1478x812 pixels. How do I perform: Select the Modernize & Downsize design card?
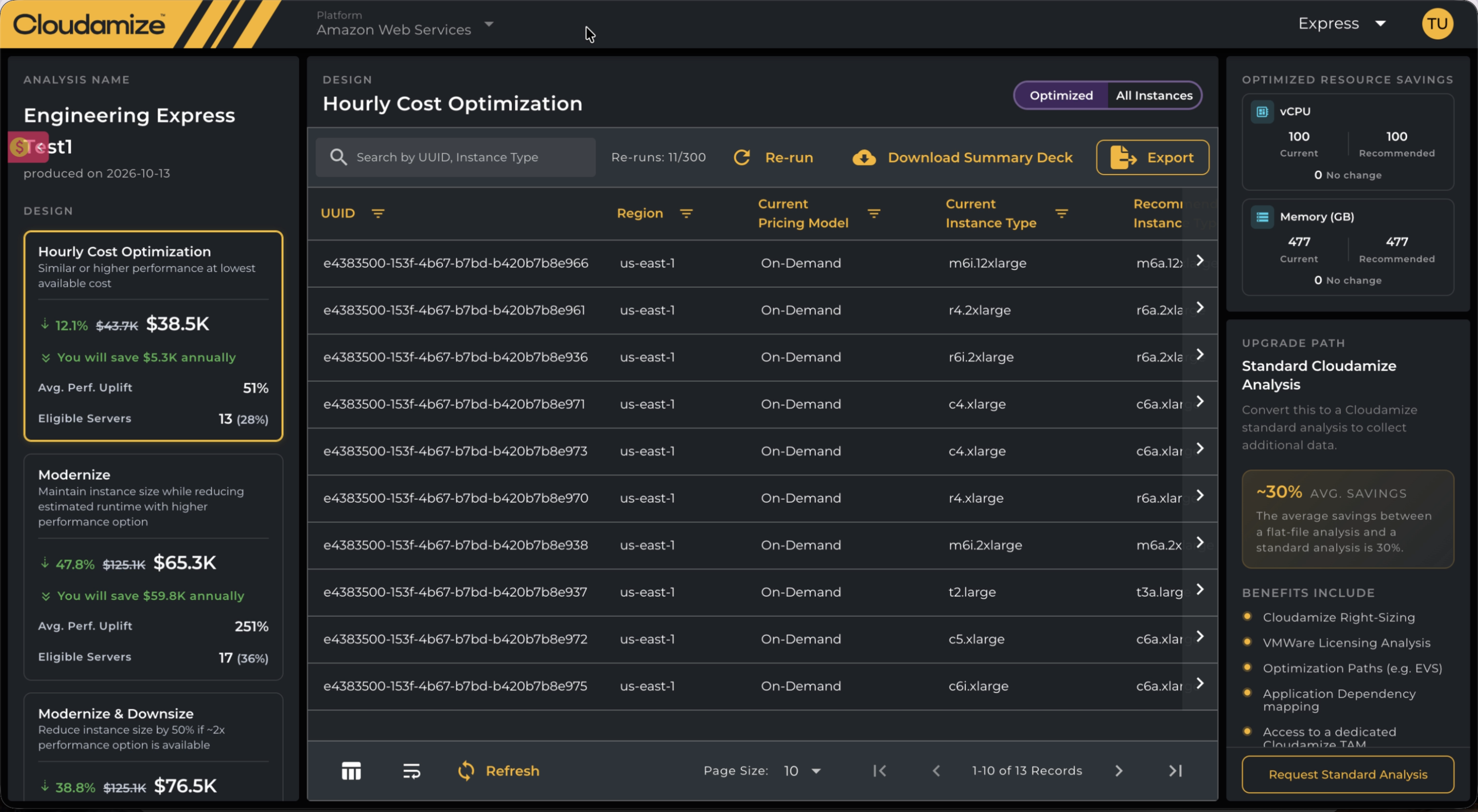[153, 747]
